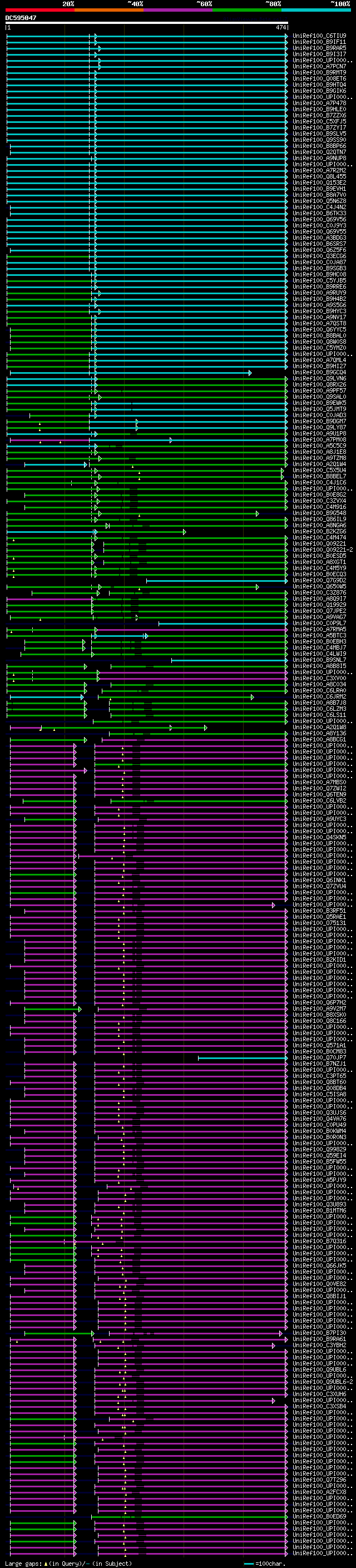Open hit UniRef100_B9IF11
Screen dimensions: 356x1568
click(x=319, y=42)
